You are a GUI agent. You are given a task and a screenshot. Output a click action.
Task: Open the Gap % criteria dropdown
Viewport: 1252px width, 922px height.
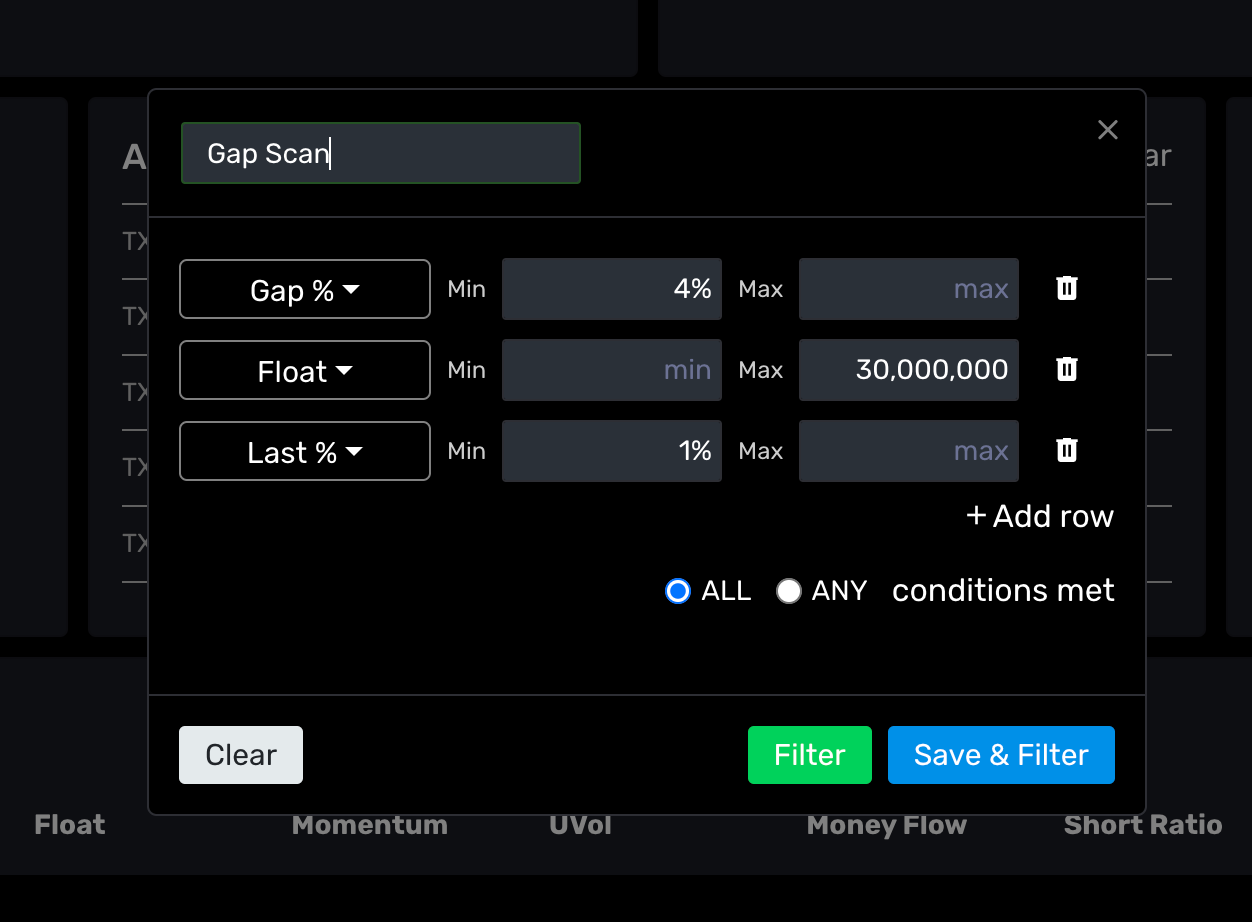pos(305,290)
